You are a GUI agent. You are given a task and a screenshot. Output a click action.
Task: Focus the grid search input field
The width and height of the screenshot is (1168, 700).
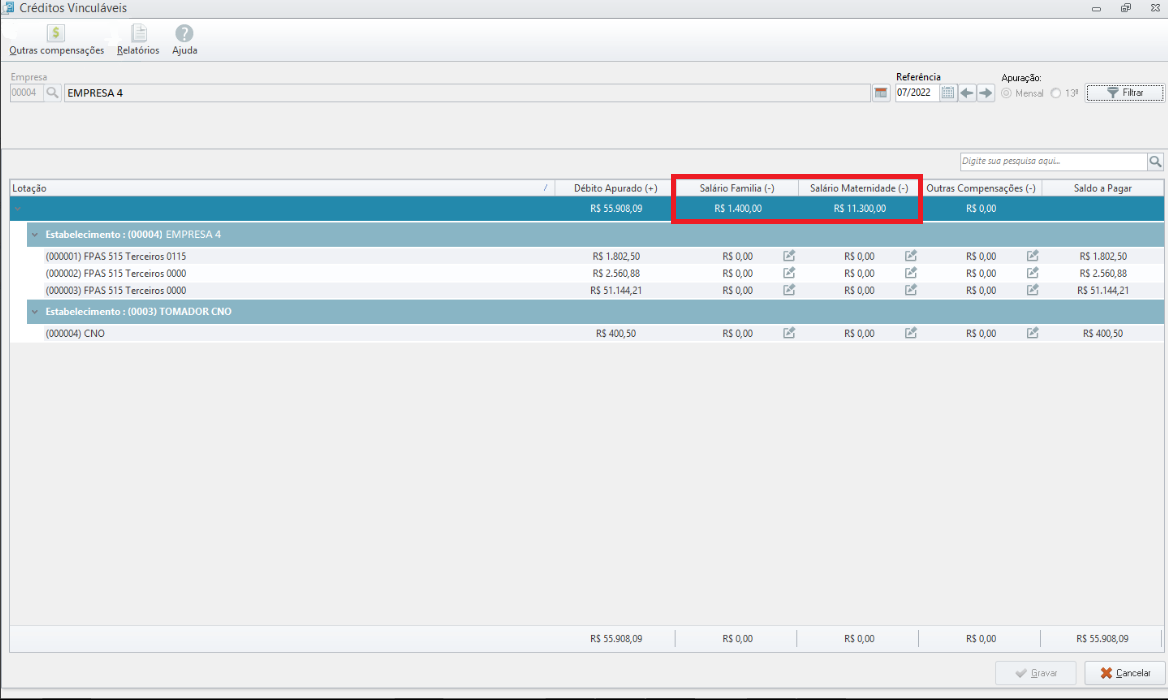click(x=1053, y=161)
